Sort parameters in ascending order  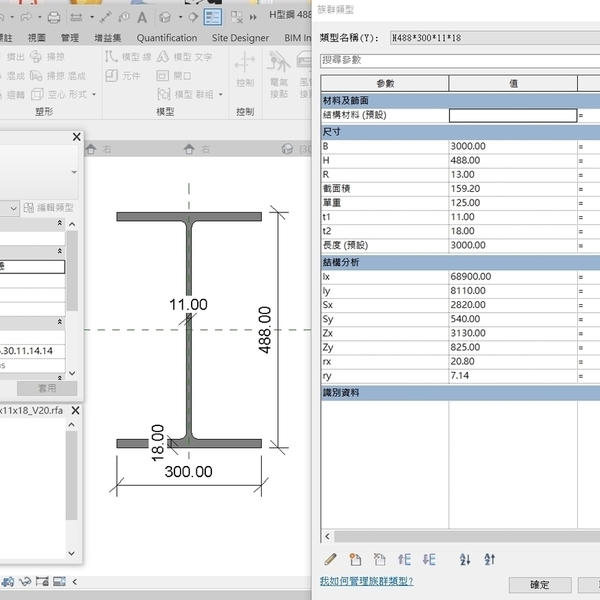click(464, 560)
